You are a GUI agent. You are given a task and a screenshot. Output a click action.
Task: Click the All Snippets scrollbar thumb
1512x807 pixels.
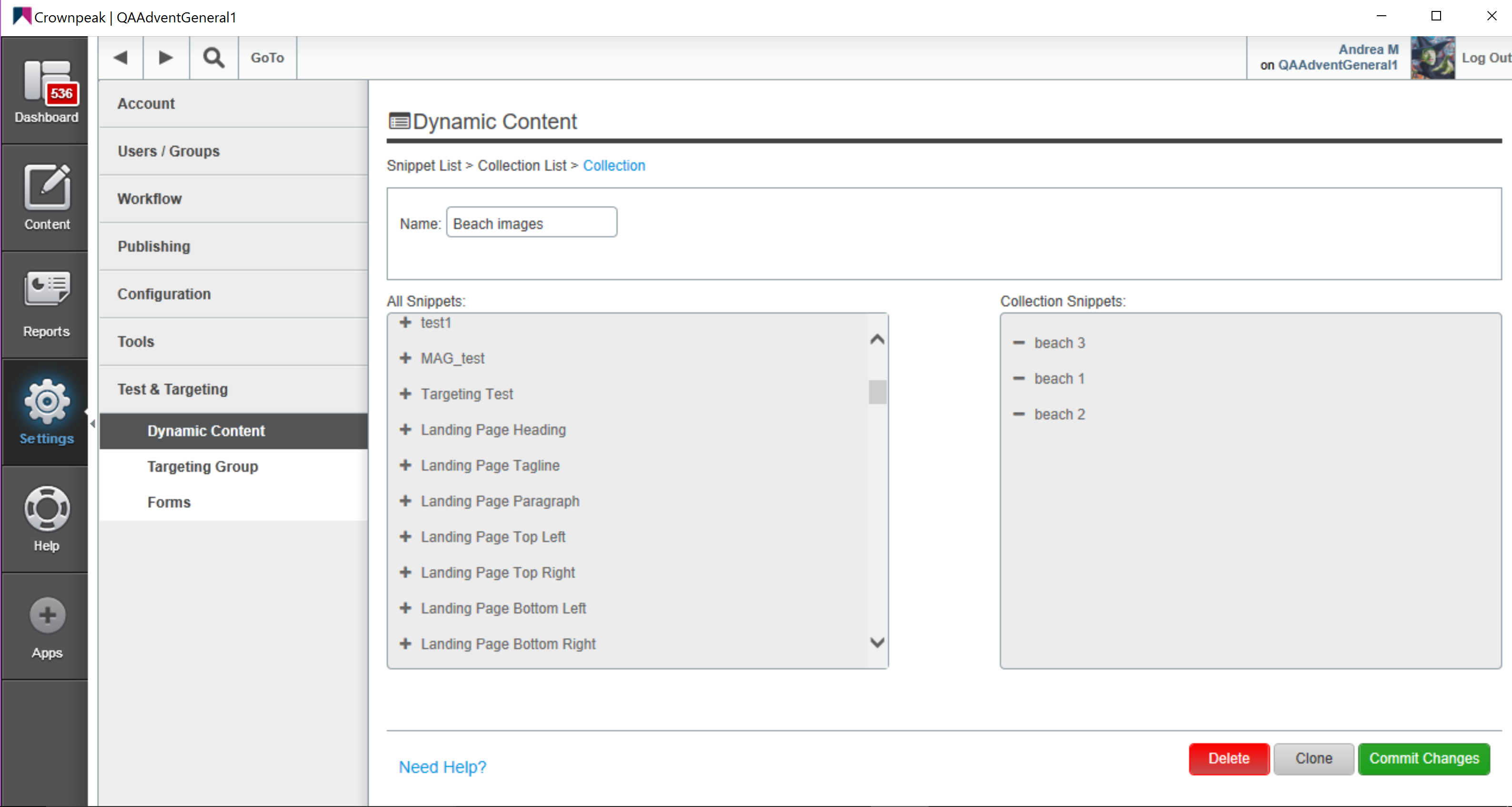(878, 392)
